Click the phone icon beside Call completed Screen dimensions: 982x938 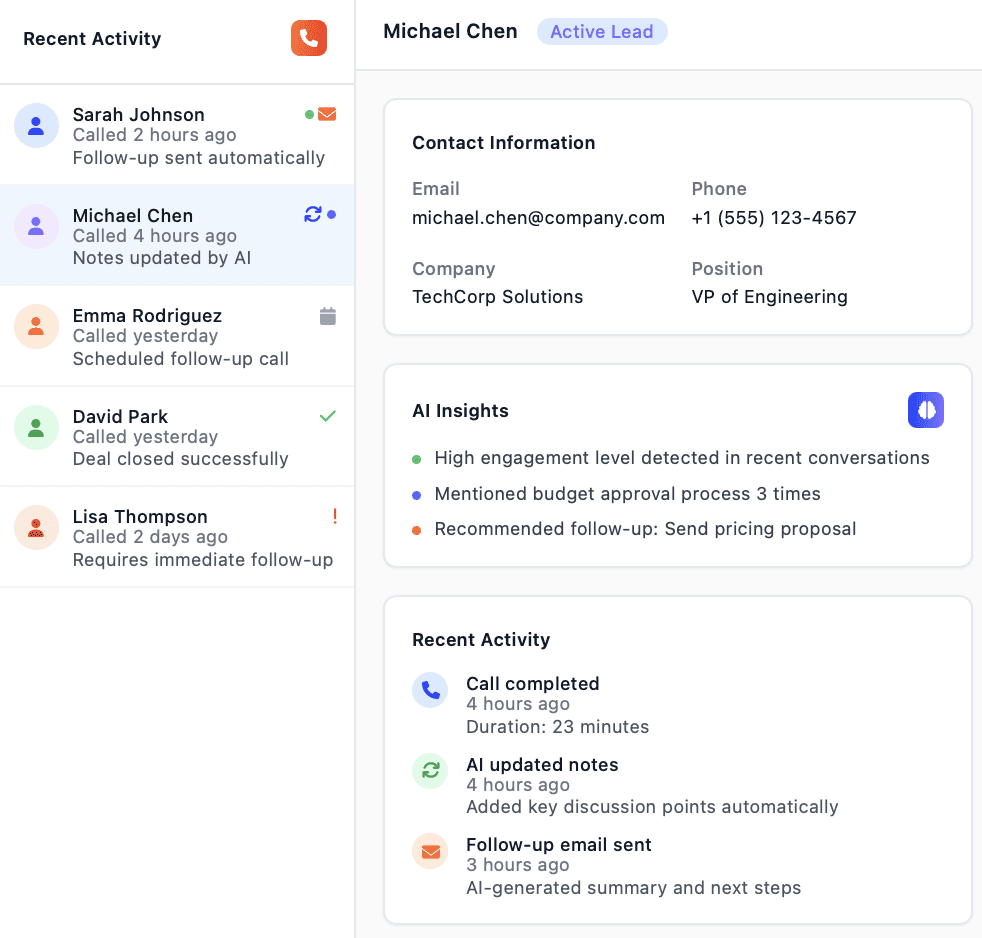coord(429,690)
